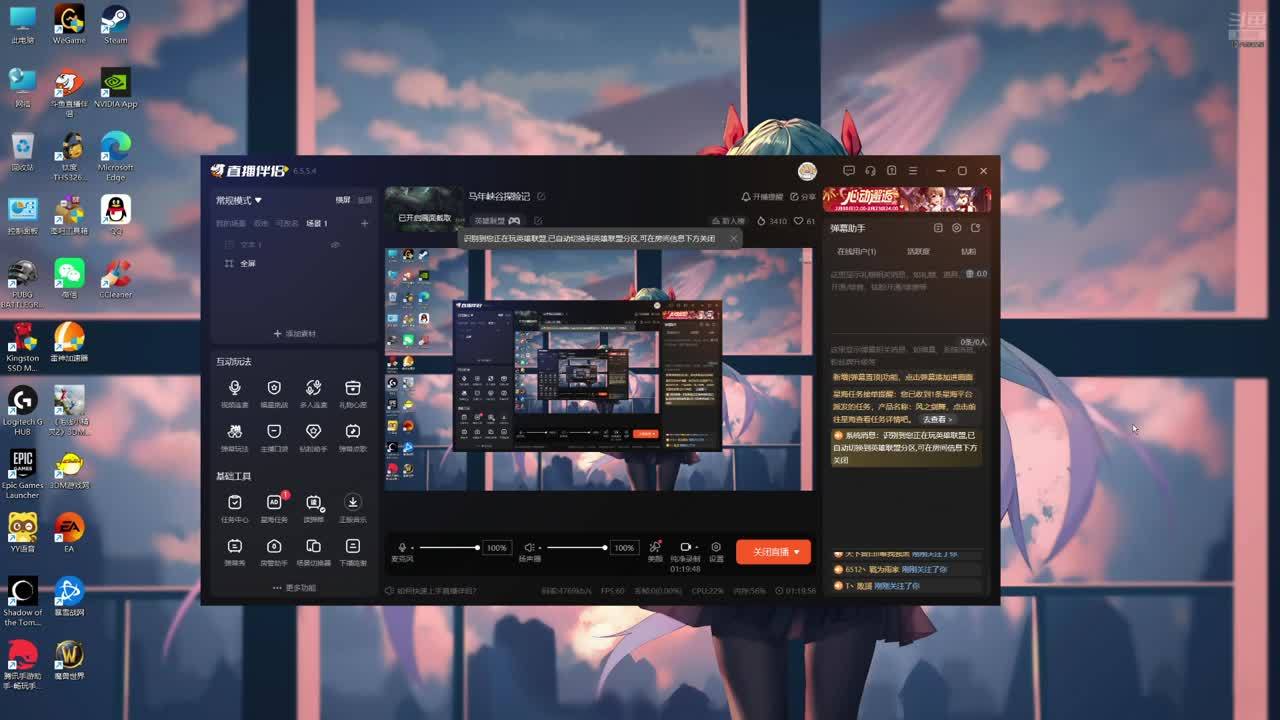Image resolution: width=1280 pixels, height=720 pixels.
Task: Expand the 常规模式 mode dropdown
Action: click(239, 200)
